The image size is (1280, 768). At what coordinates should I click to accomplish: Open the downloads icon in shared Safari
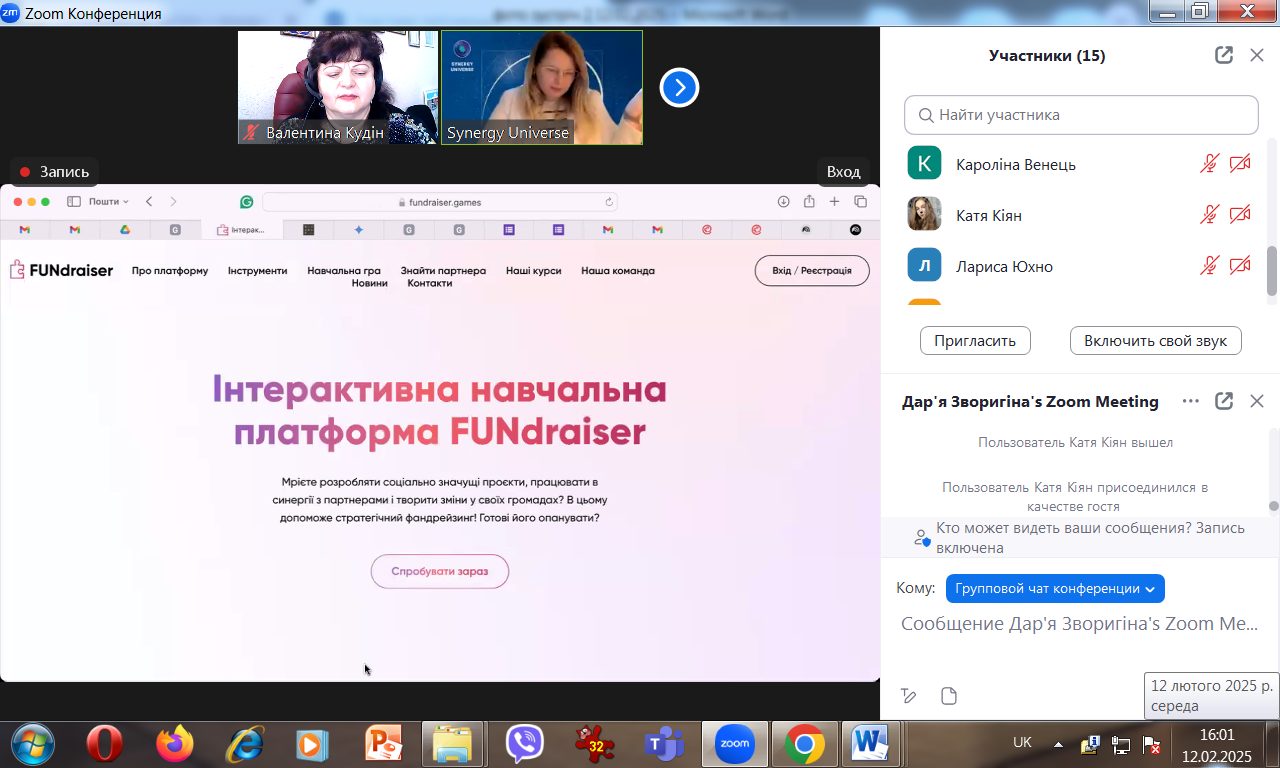click(783, 202)
